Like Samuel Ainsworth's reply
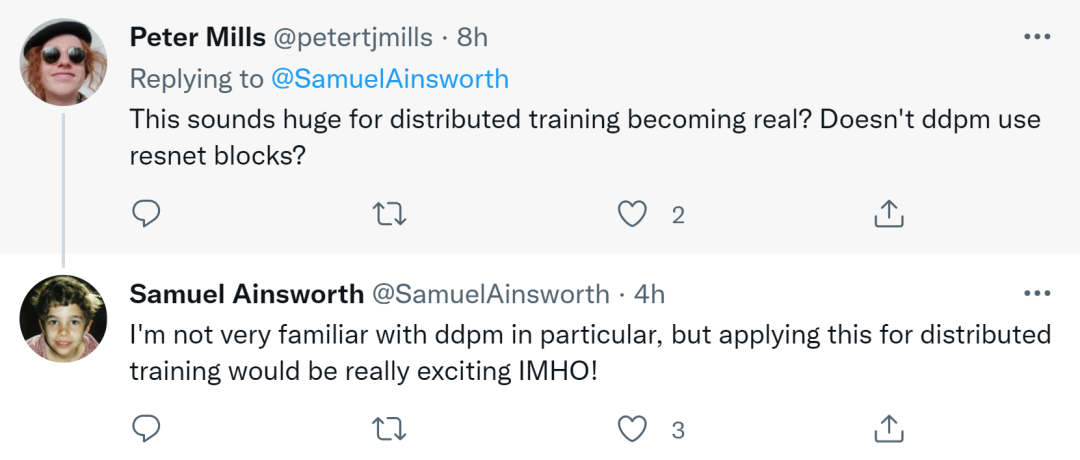 631,429
